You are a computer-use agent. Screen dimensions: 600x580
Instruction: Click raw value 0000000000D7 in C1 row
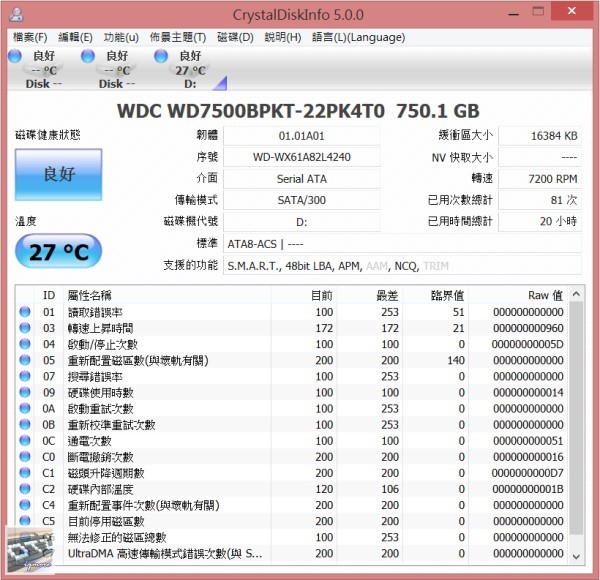point(528,473)
